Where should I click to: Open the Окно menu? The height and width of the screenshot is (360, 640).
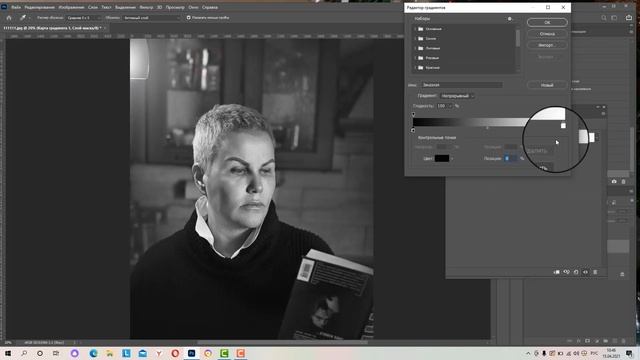(193, 7)
